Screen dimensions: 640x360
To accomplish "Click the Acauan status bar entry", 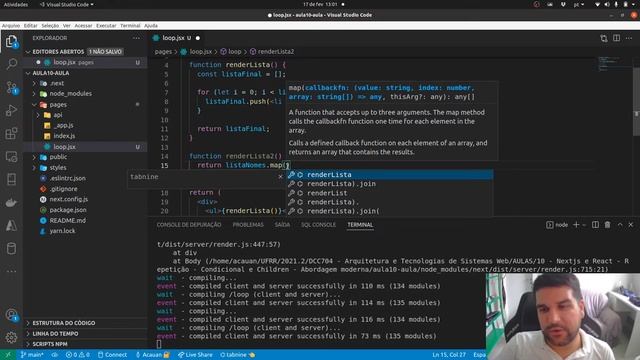I will pos(152,355).
